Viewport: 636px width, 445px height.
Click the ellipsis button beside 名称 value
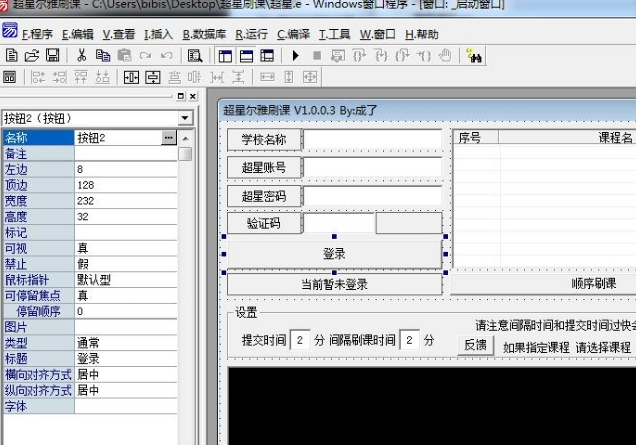click(x=169, y=138)
